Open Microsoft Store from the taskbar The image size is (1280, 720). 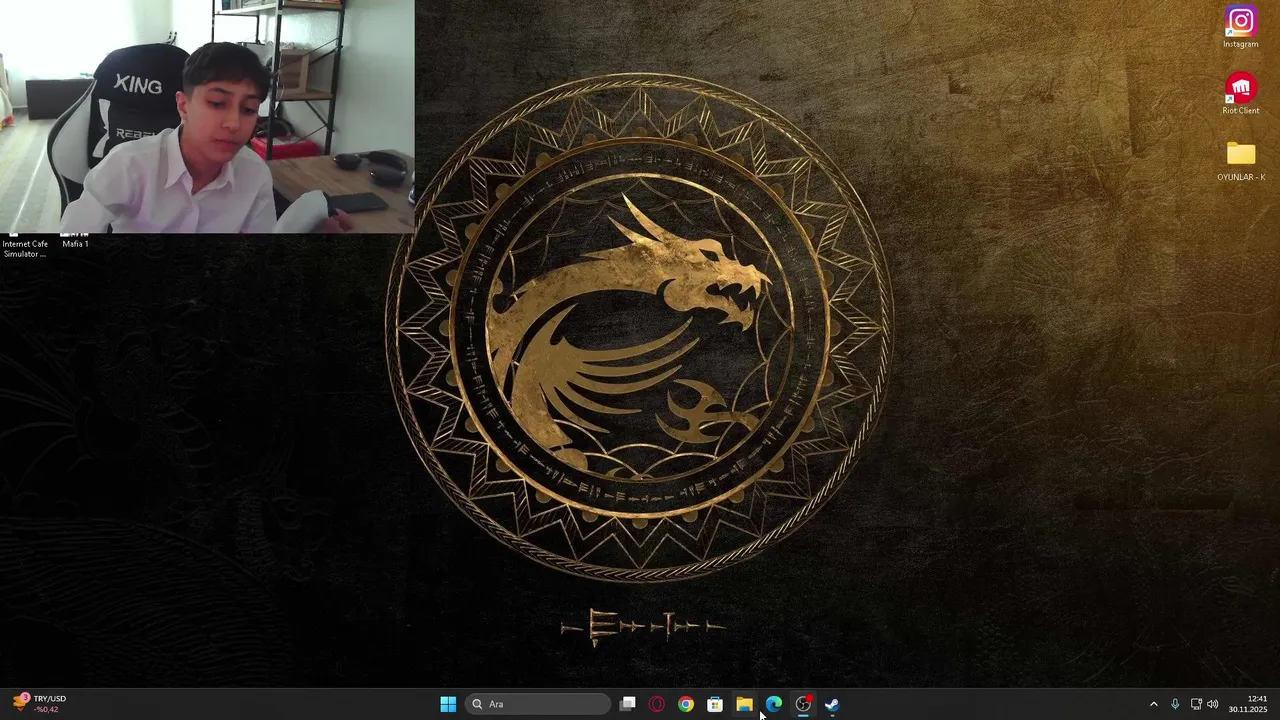715,704
